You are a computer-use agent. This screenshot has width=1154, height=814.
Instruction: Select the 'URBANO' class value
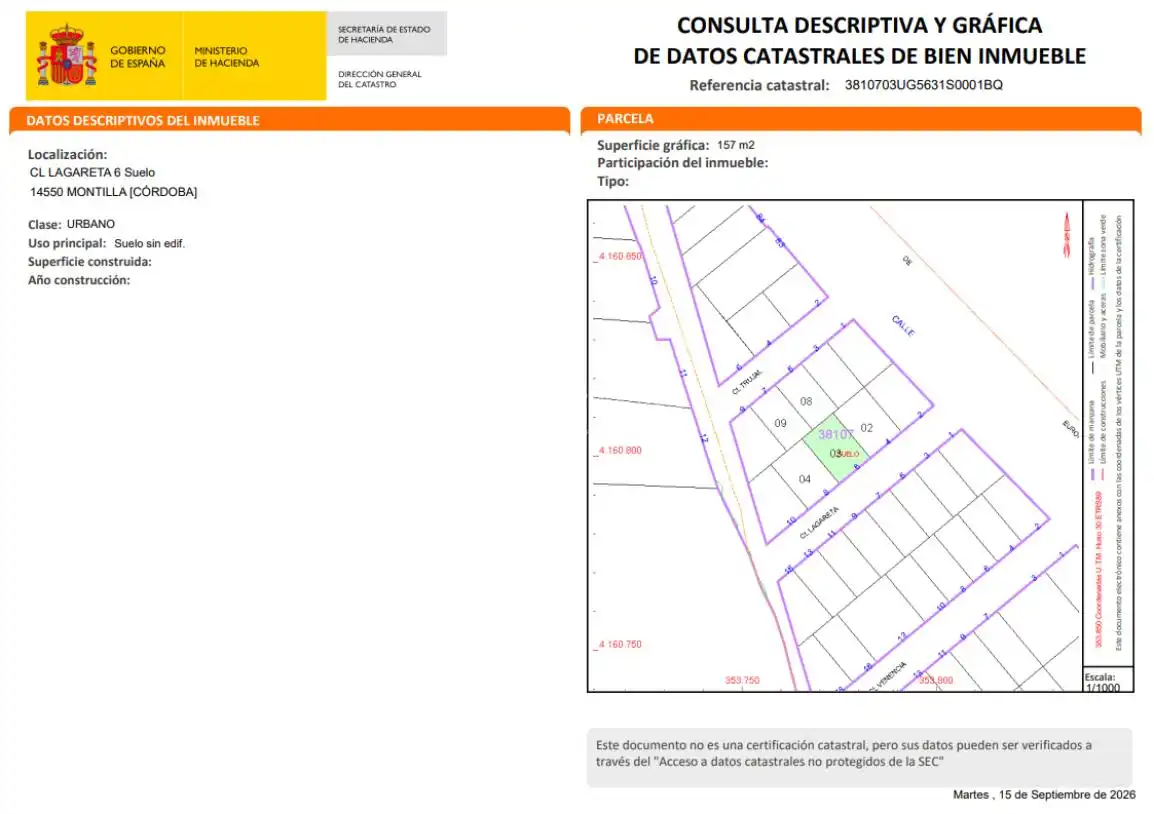coord(91,224)
